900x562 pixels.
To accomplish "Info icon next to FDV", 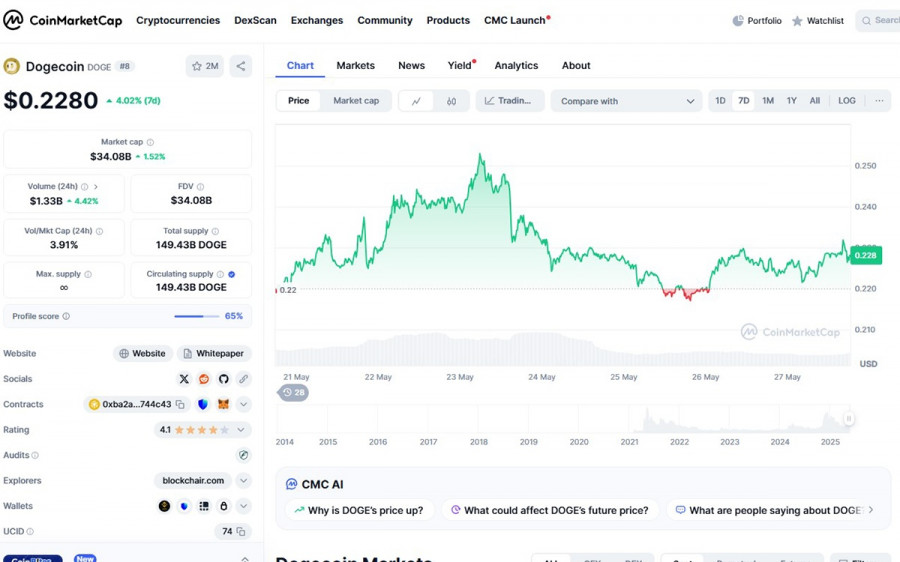I will [200, 187].
